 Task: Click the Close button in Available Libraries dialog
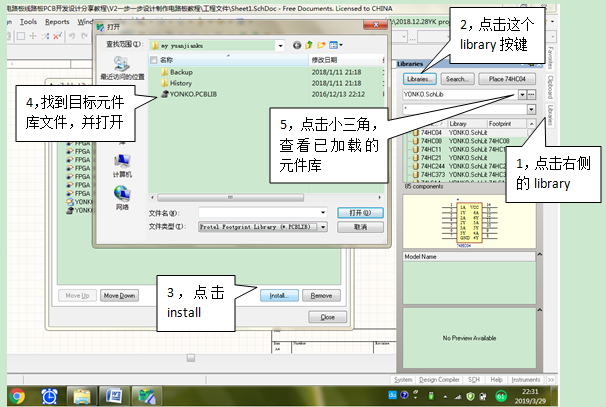(x=327, y=317)
